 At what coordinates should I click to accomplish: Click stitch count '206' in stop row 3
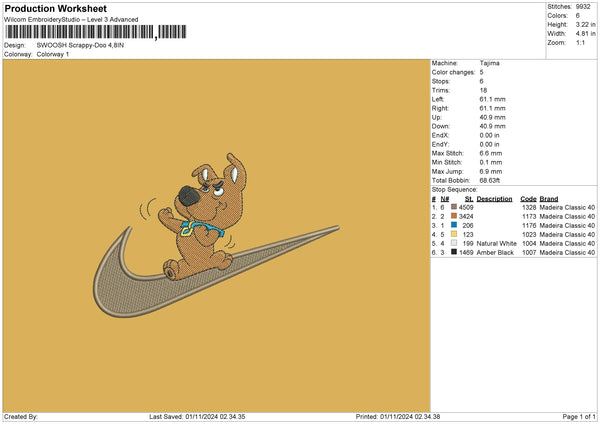[x=468, y=225]
